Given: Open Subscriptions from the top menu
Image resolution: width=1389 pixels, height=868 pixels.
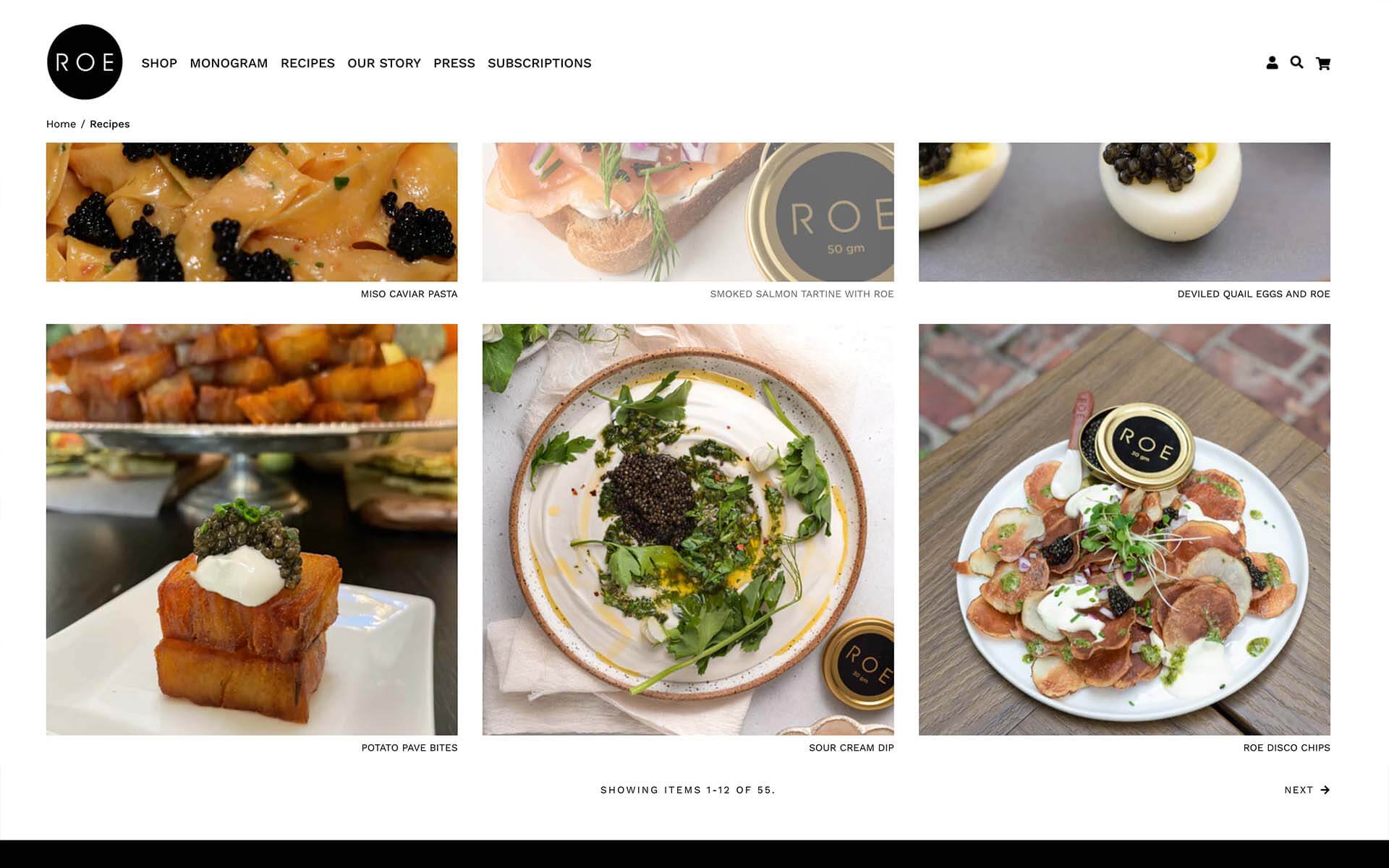Looking at the screenshot, I should tap(540, 63).
